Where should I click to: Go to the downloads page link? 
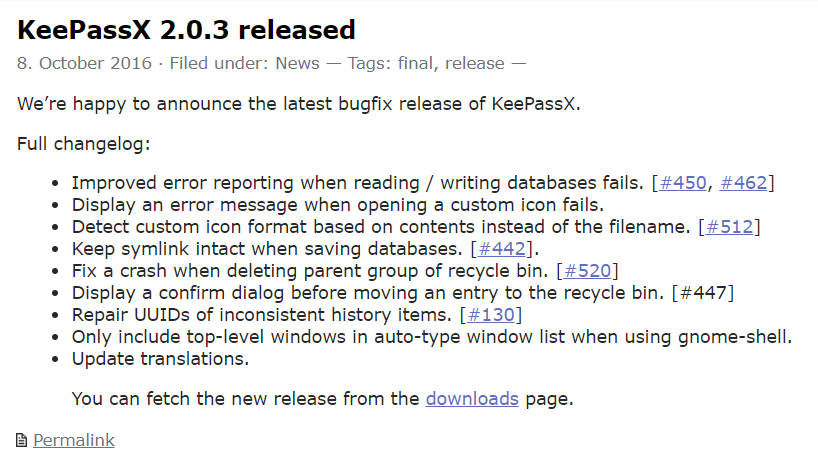pyautogui.click(x=472, y=399)
